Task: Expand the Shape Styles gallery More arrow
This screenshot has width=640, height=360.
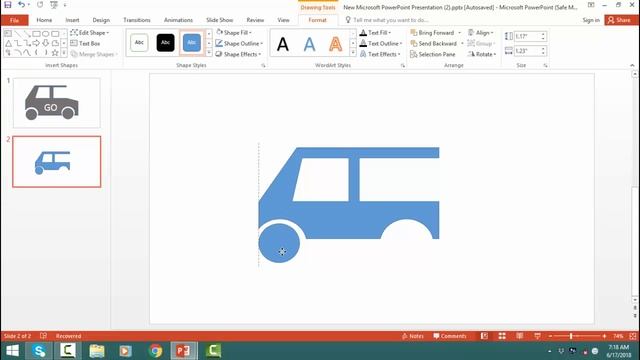Action: 209,53
